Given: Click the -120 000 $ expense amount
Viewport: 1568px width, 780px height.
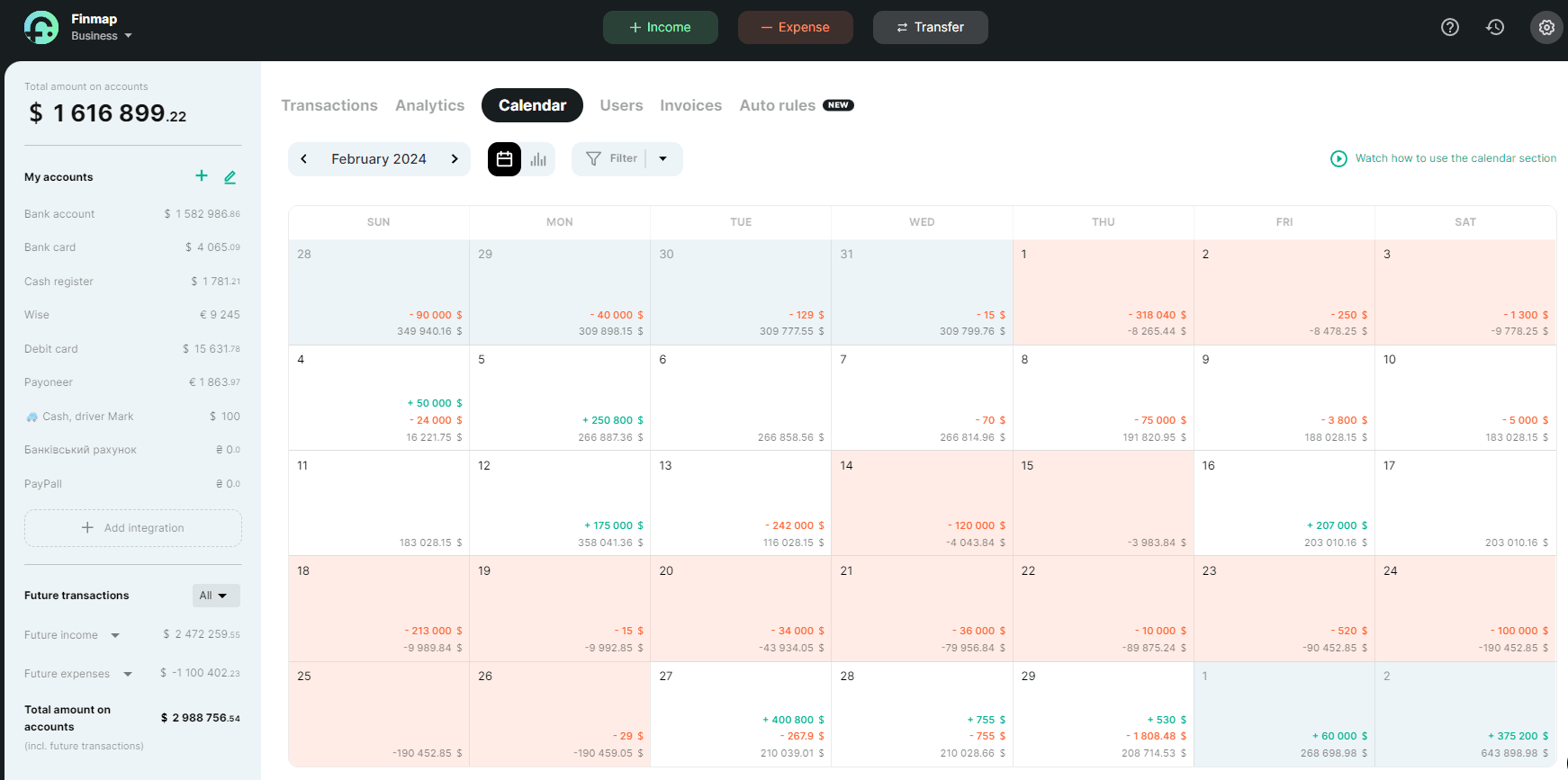Looking at the screenshot, I should pos(977,525).
